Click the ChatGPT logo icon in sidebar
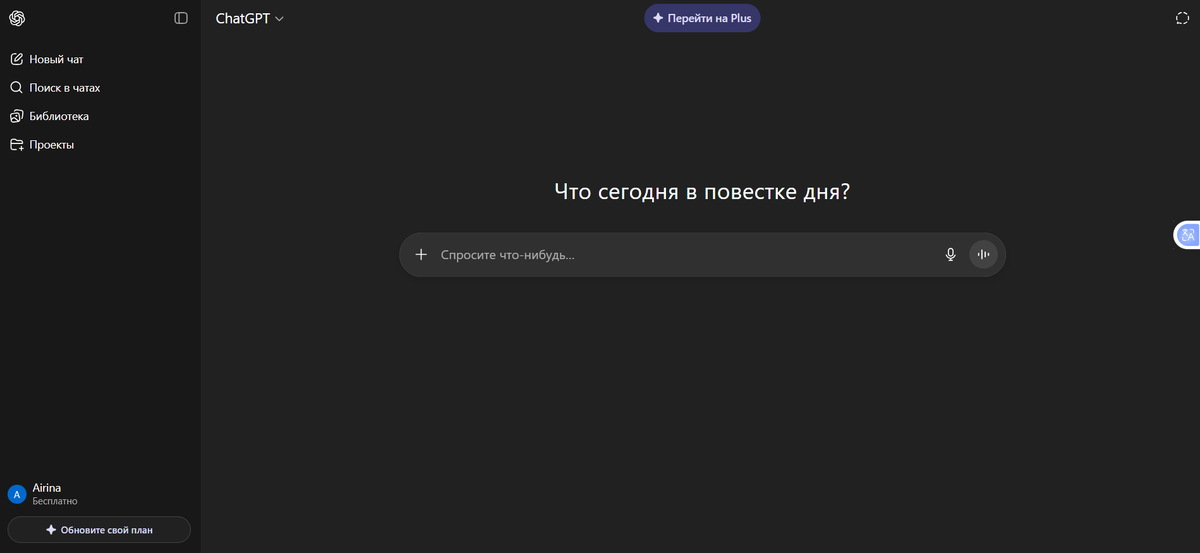The image size is (1200, 553). point(17,18)
